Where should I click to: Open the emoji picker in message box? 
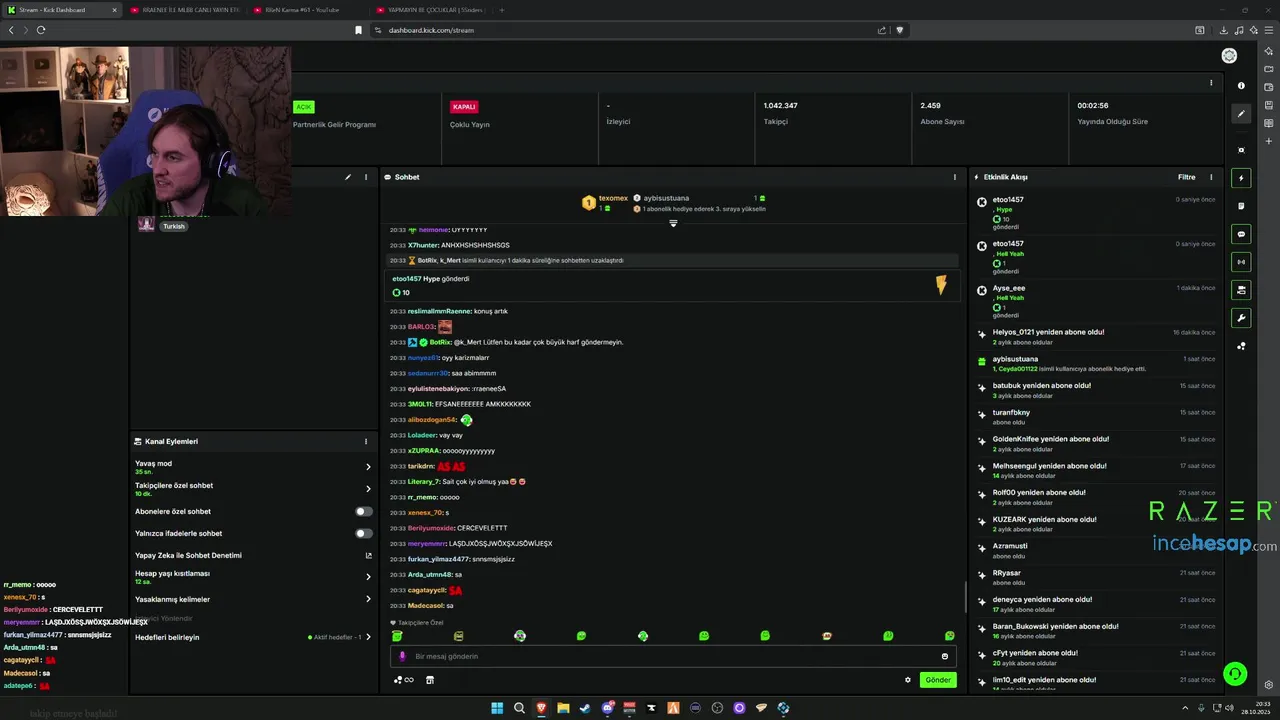click(x=944, y=656)
